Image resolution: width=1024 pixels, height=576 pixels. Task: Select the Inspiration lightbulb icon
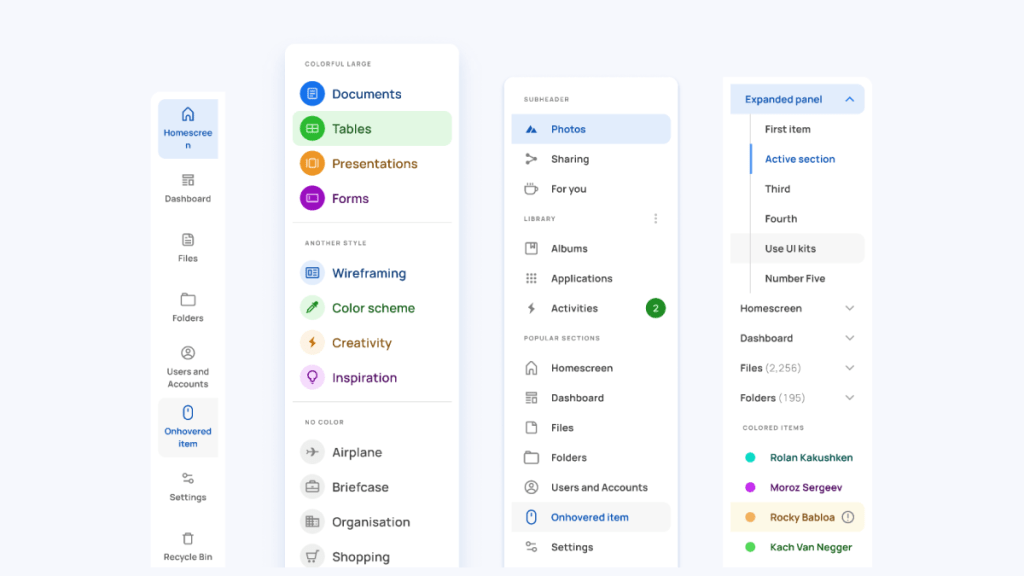tap(312, 378)
